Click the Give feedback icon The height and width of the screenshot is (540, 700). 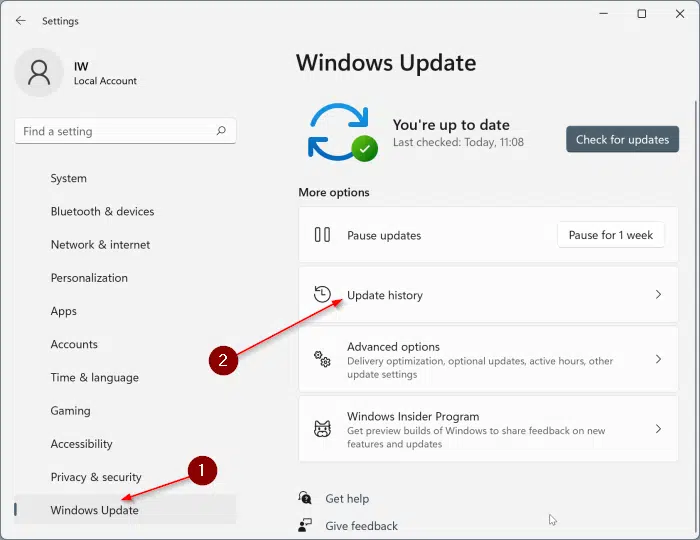click(x=305, y=525)
